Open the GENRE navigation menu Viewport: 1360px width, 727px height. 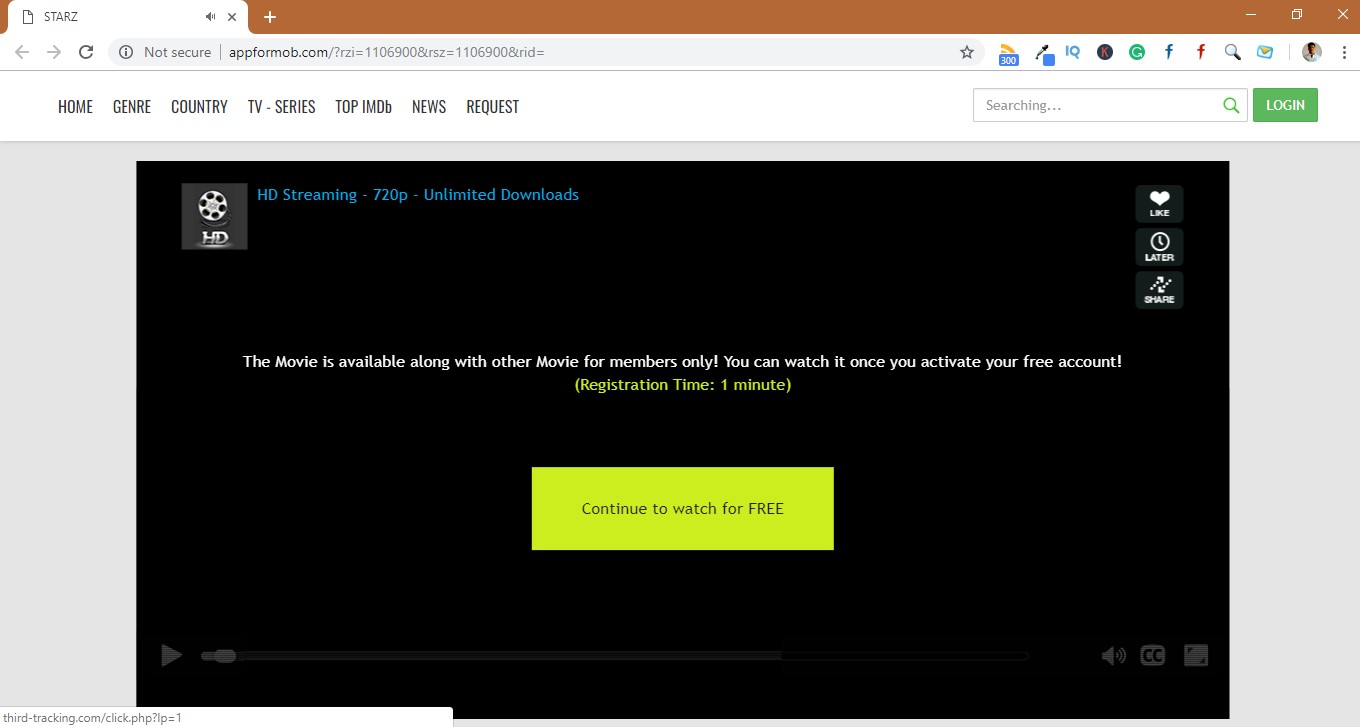(x=131, y=106)
